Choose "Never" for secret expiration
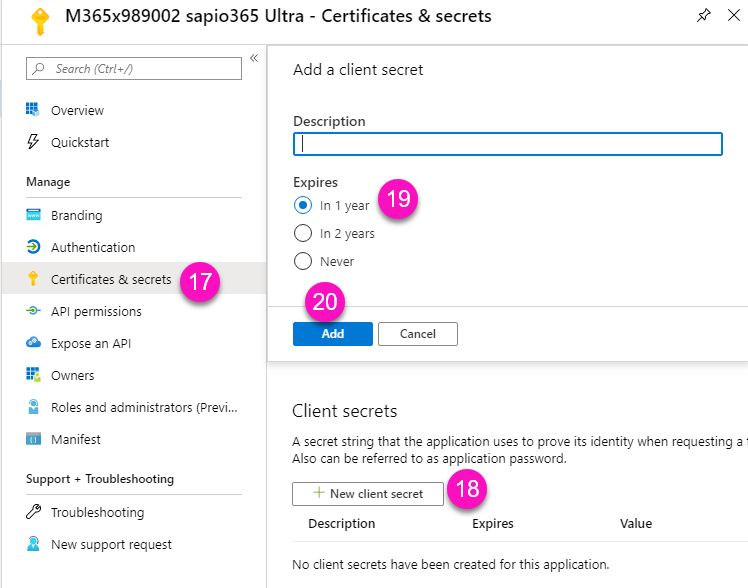Screen dimensions: 748x588 [303, 261]
